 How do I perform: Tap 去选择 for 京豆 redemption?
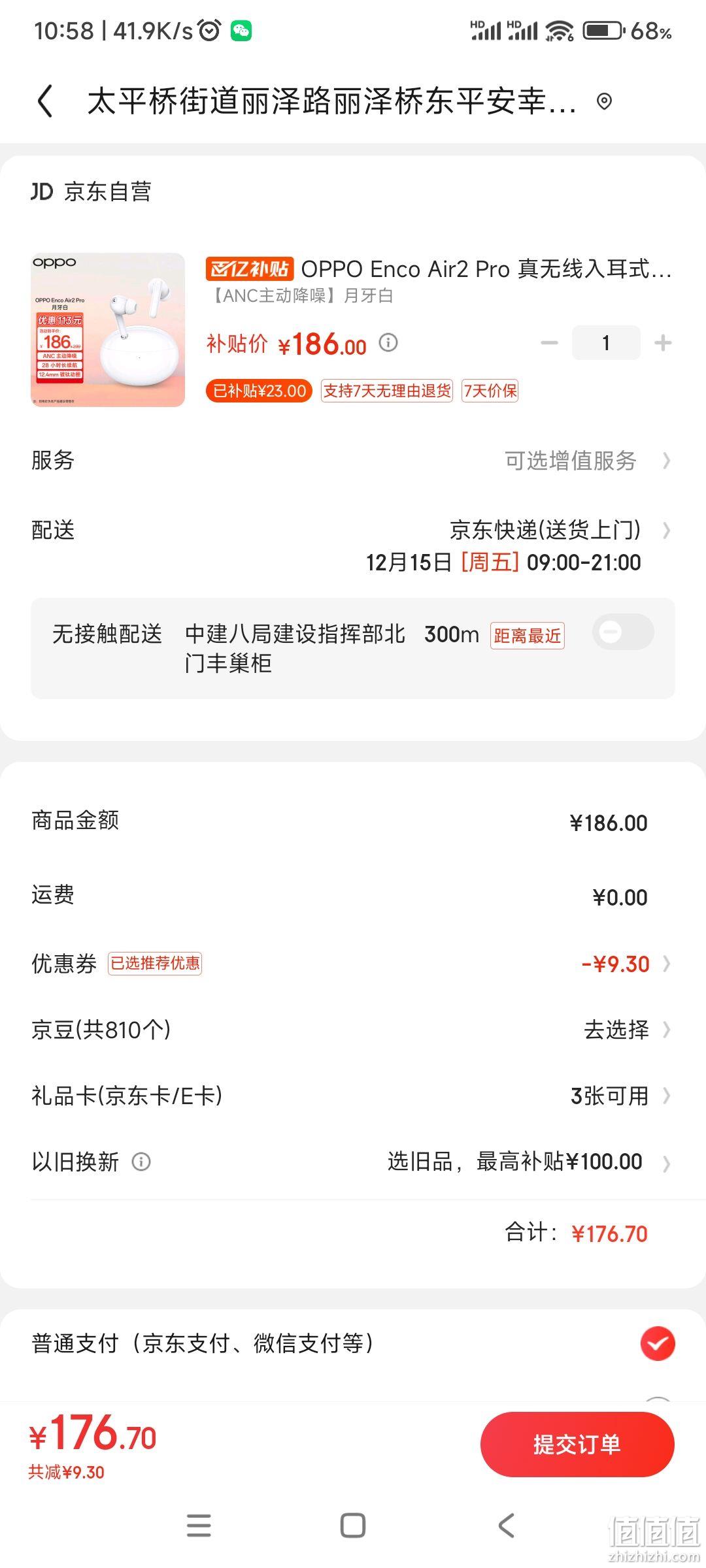(628, 1030)
